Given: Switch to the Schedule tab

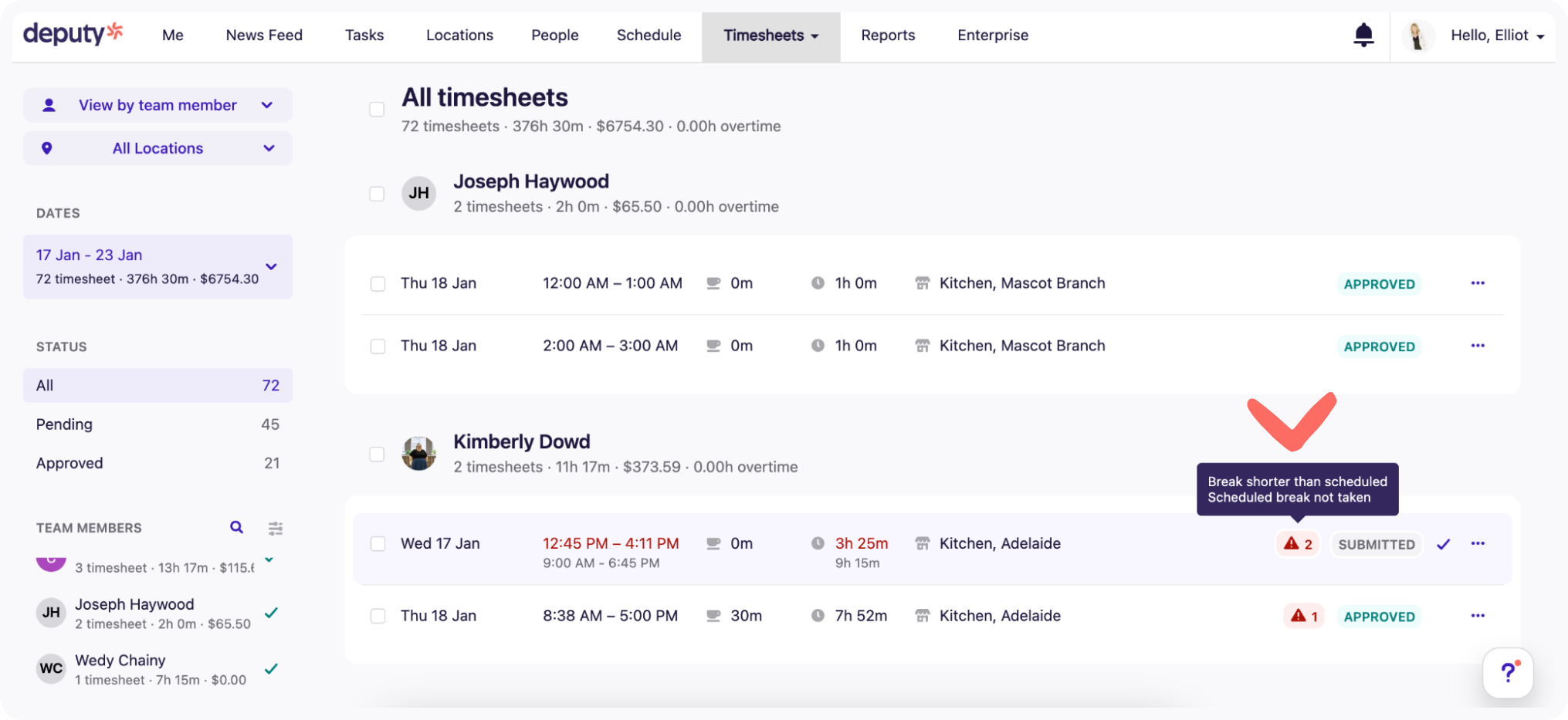Looking at the screenshot, I should click(649, 35).
